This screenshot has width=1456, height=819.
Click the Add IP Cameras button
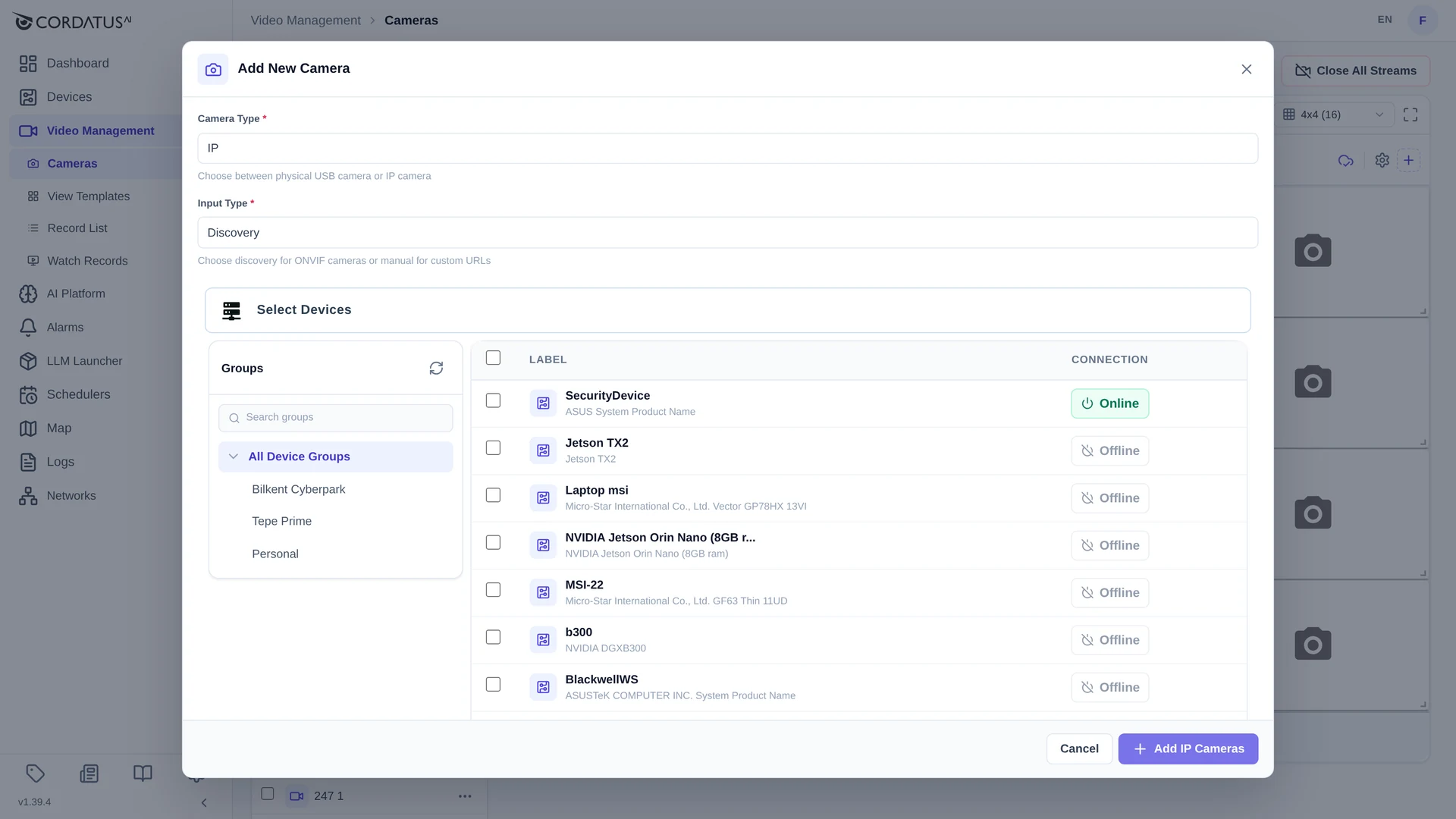[1188, 748]
